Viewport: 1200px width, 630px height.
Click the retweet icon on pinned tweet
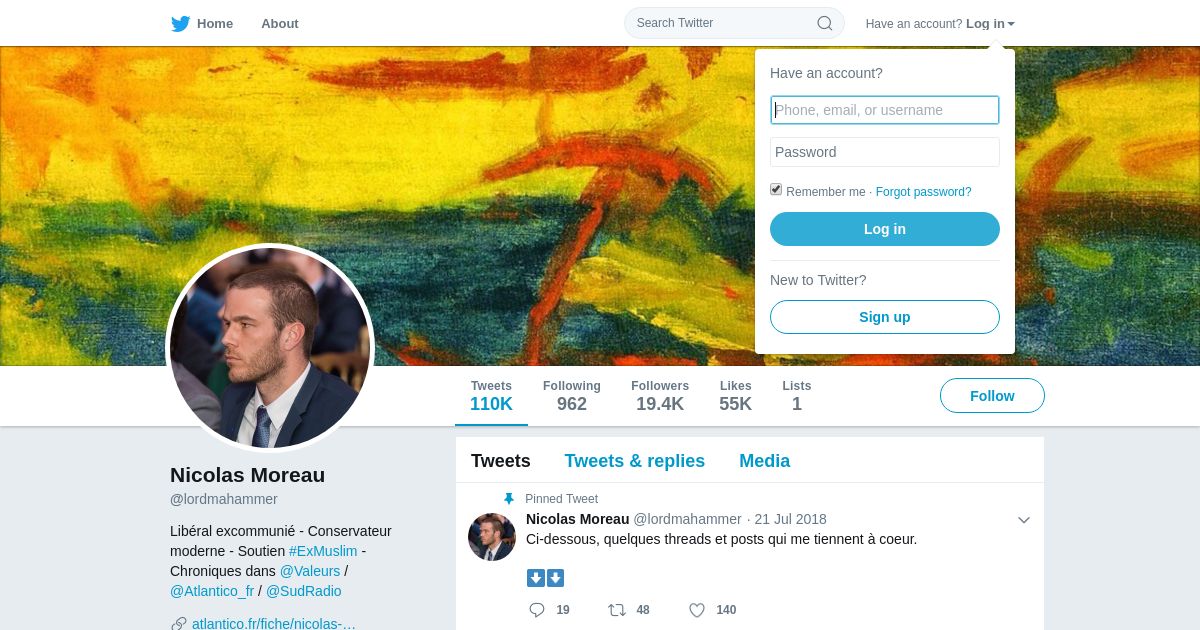617,610
